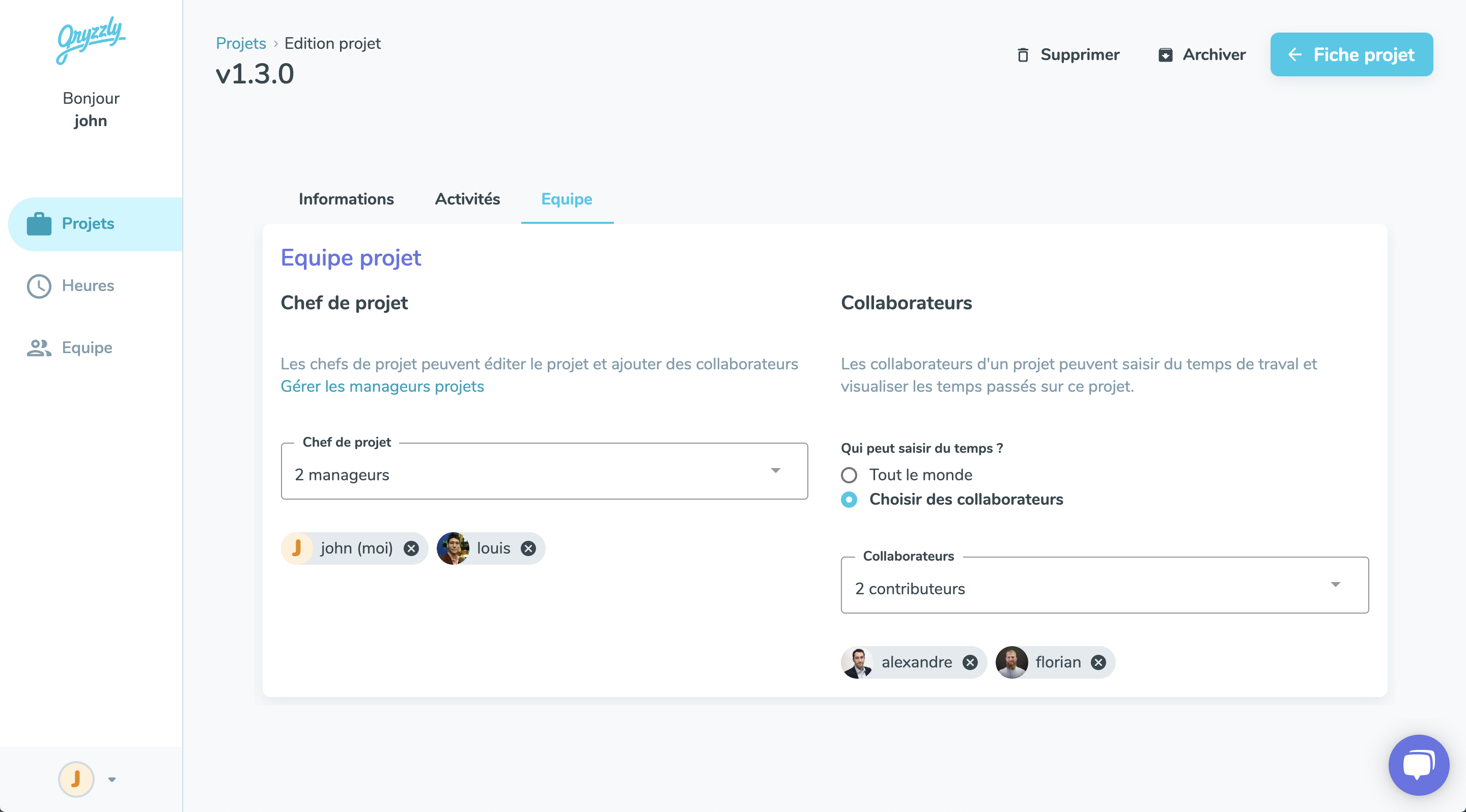
Task: Remove john (moi) from project managers
Action: tap(411, 548)
